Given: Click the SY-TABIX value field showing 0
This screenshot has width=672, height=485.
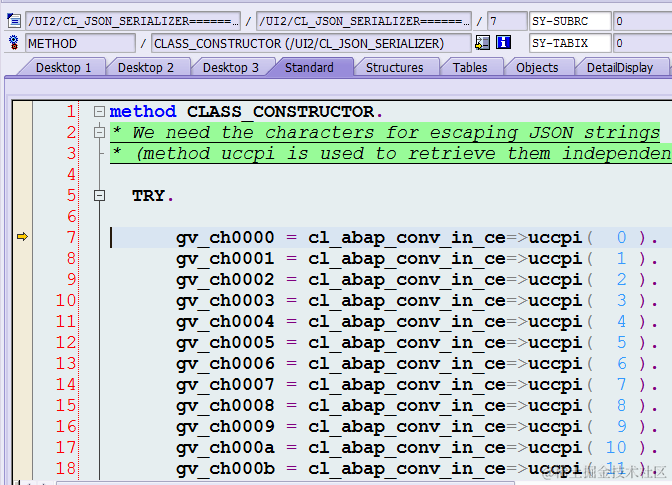Looking at the screenshot, I should point(642,43).
